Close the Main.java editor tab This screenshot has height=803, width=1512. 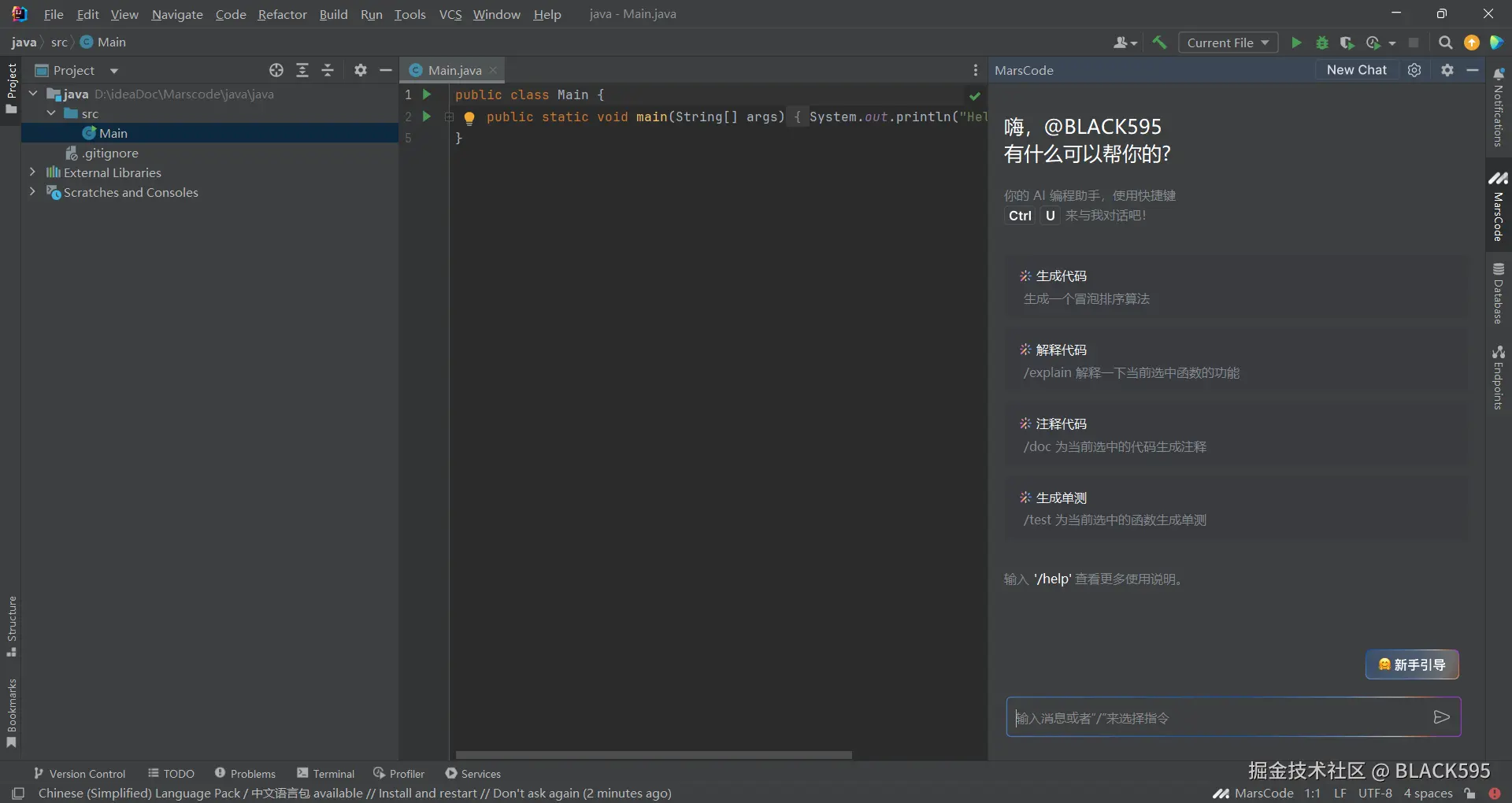click(x=494, y=70)
